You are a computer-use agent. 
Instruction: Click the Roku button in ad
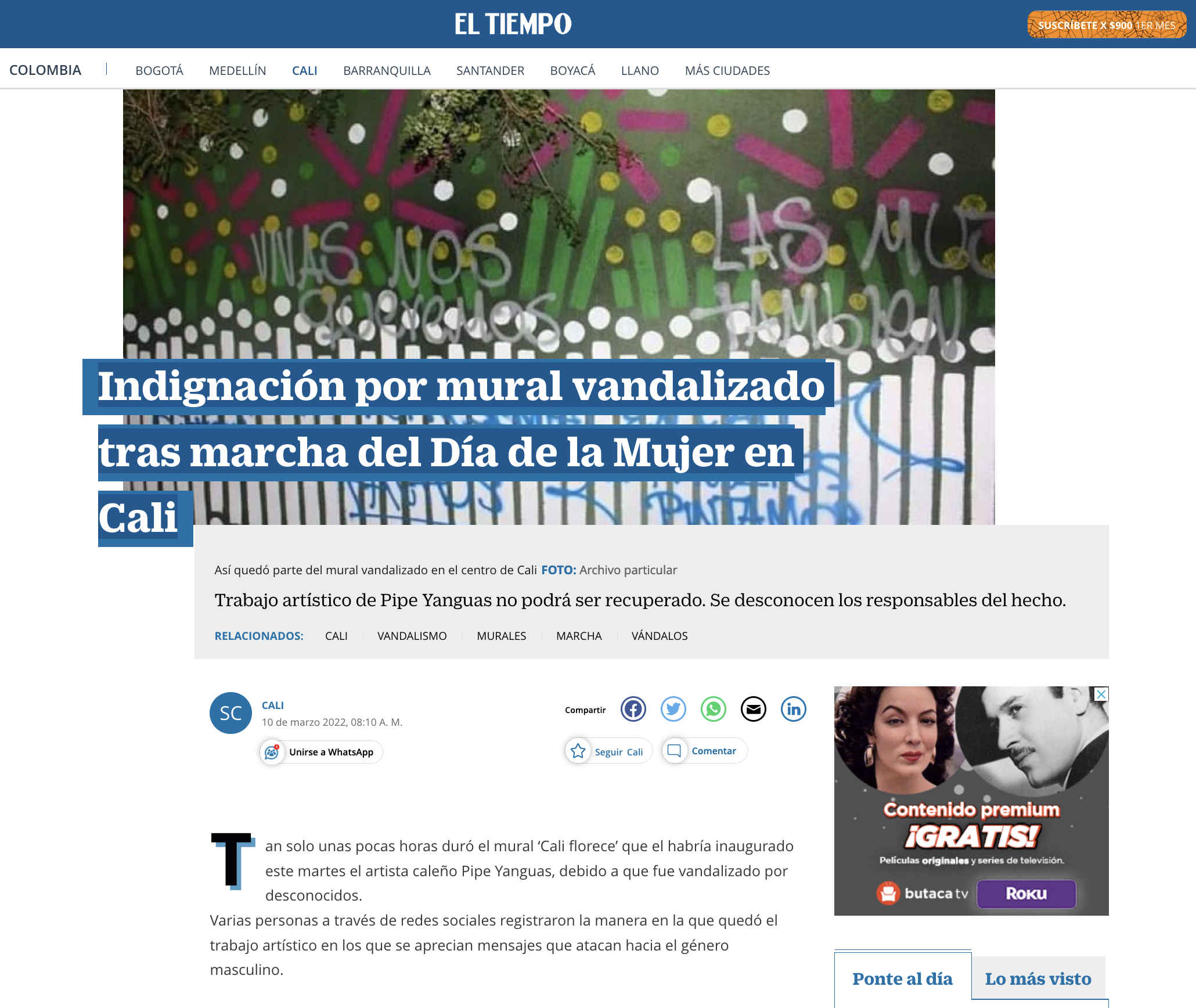1026,894
